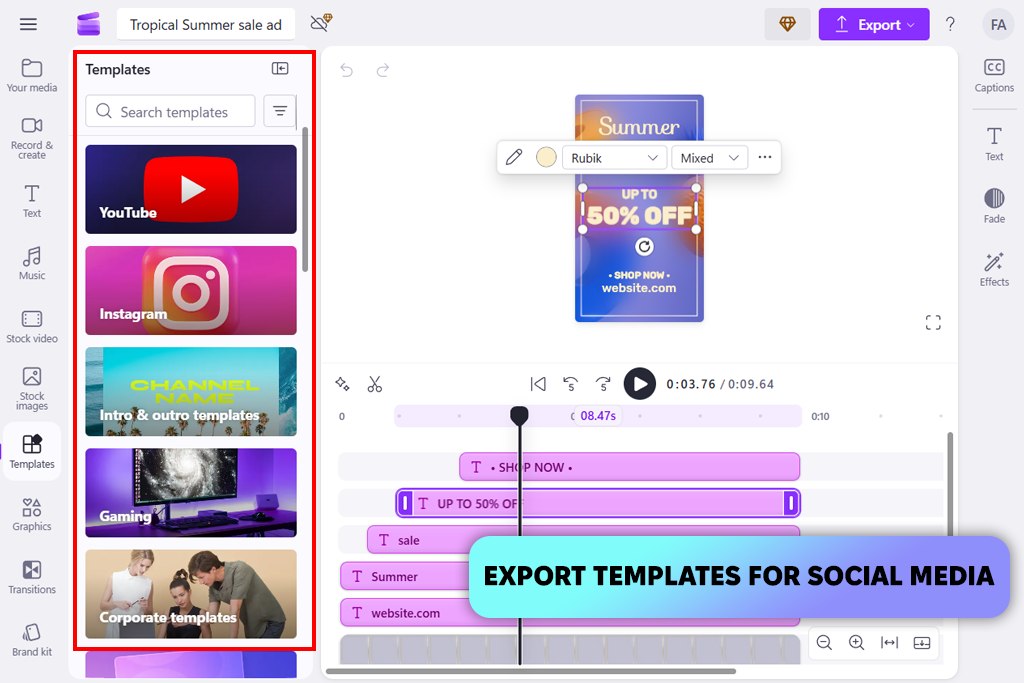Click the Search templates field

click(x=170, y=111)
